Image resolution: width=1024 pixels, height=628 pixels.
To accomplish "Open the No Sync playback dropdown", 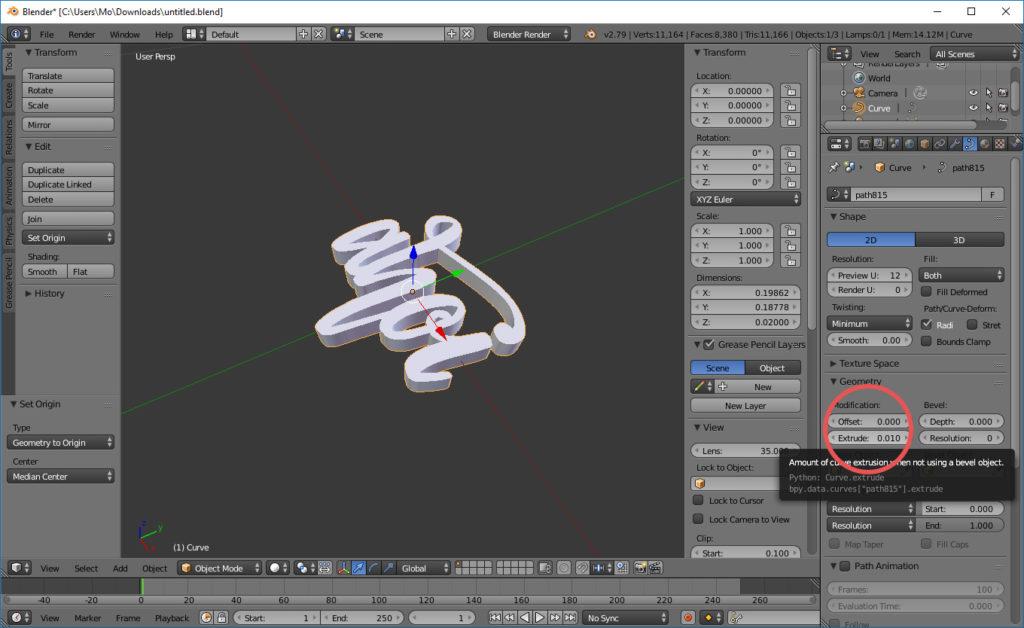I will (x=626, y=618).
